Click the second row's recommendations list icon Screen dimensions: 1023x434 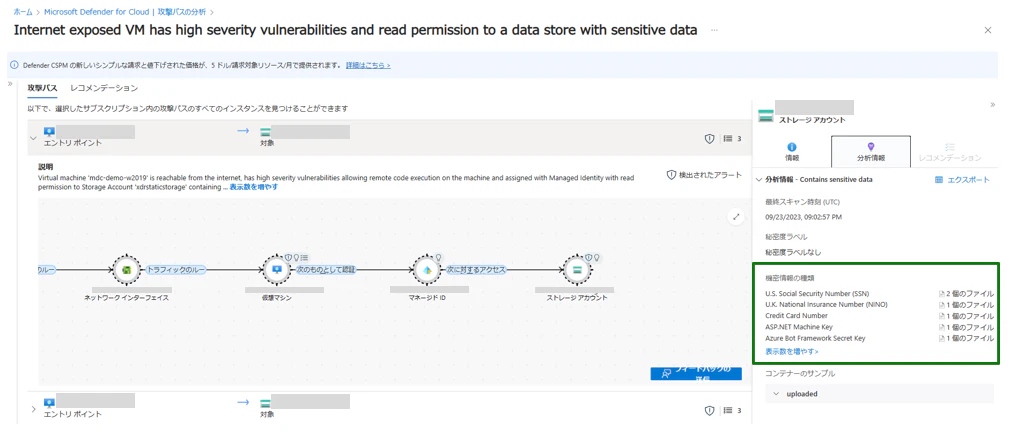coord(728,411)
